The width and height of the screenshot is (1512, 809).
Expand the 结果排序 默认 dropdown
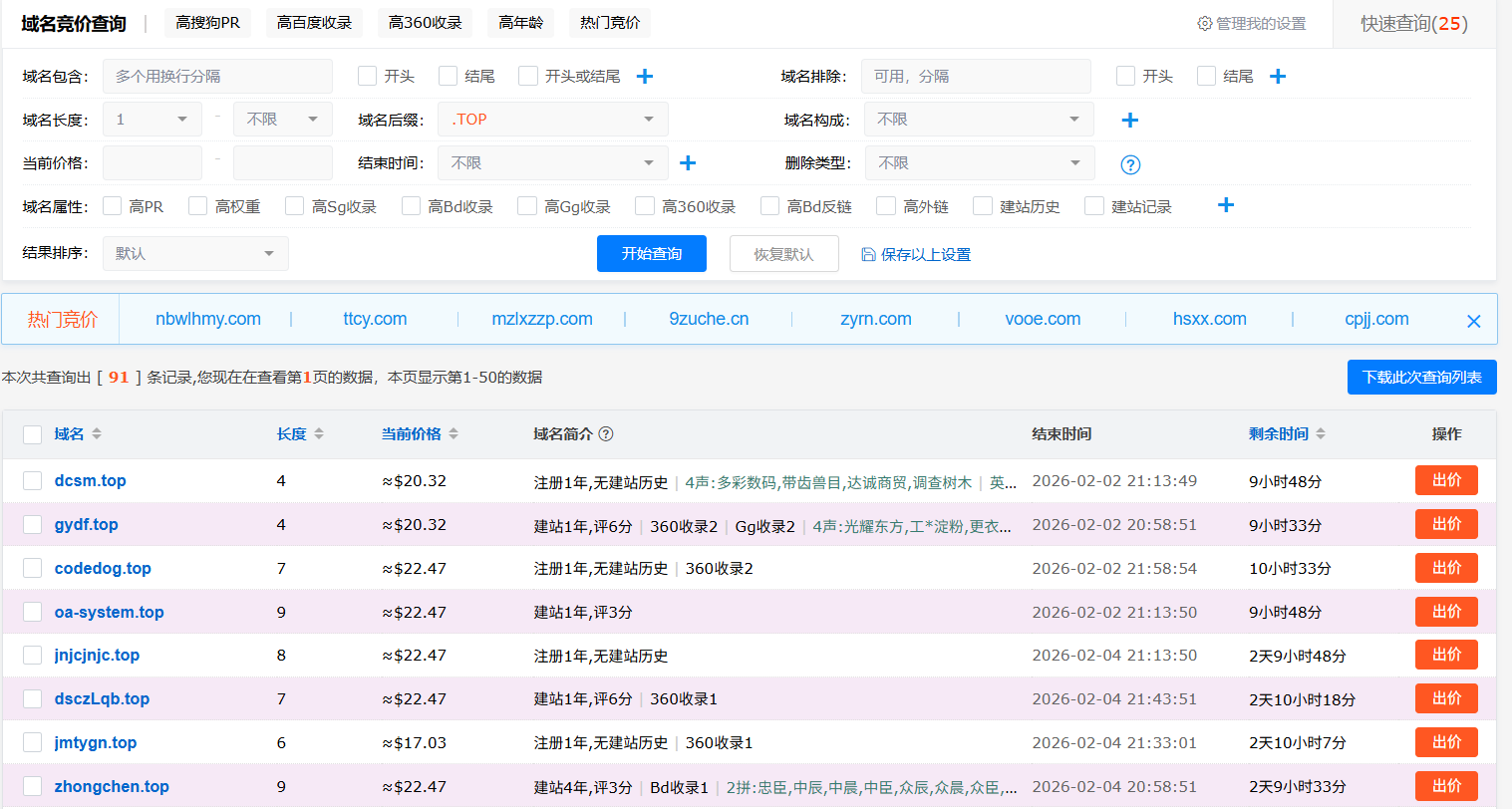(195, 254)
